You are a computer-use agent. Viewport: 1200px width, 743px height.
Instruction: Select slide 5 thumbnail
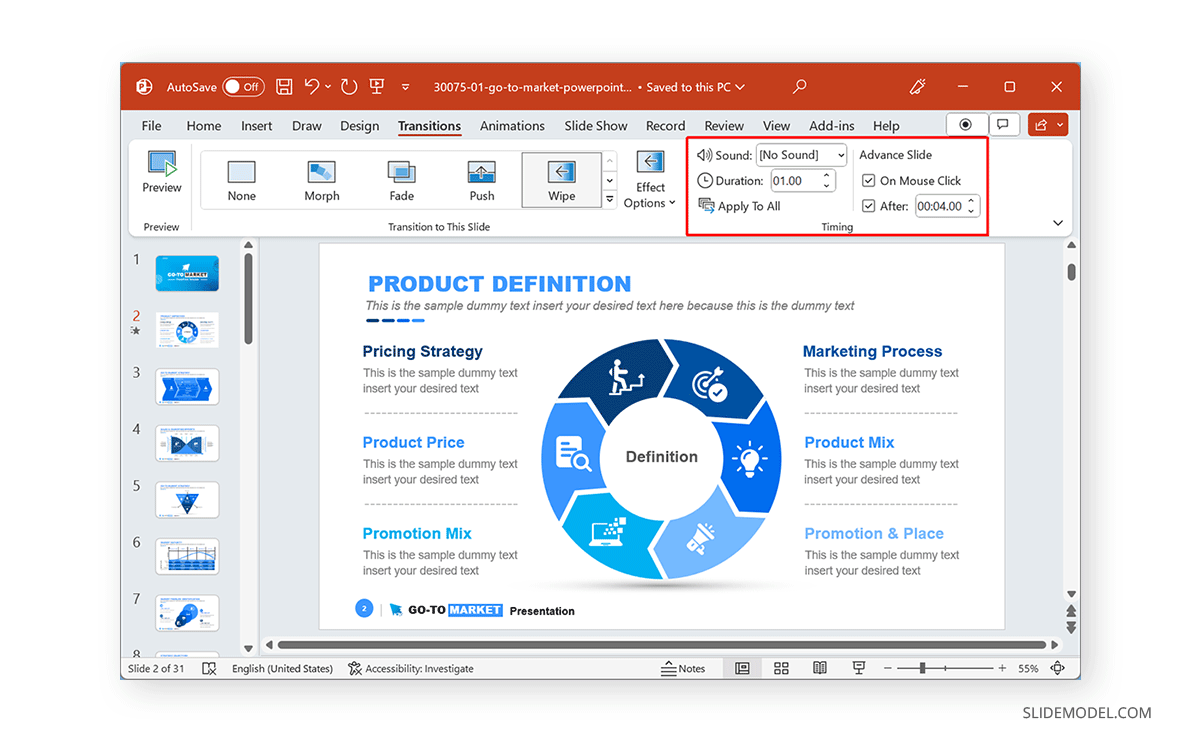click(x=187, y=499)
